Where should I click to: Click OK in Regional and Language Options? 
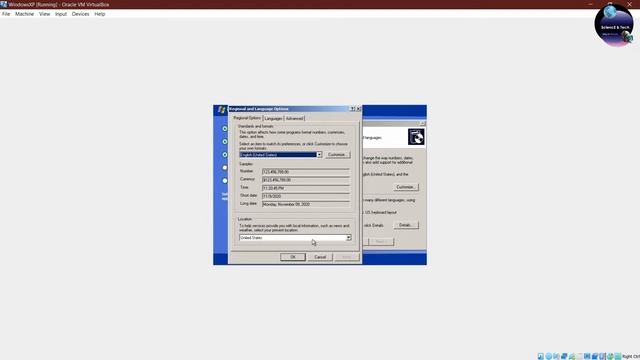(293, 257)
